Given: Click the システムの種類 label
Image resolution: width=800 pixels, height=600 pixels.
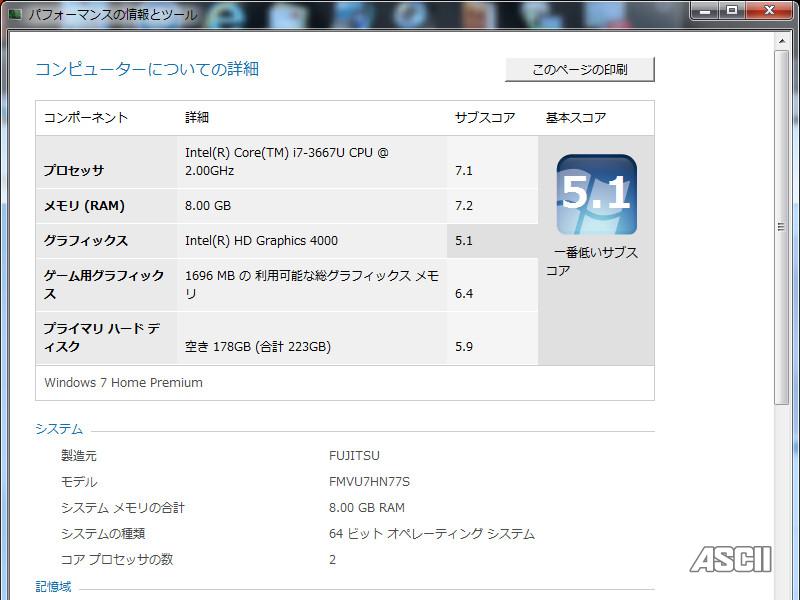Looking at the screenshot, I should click(x=103, y=534).
